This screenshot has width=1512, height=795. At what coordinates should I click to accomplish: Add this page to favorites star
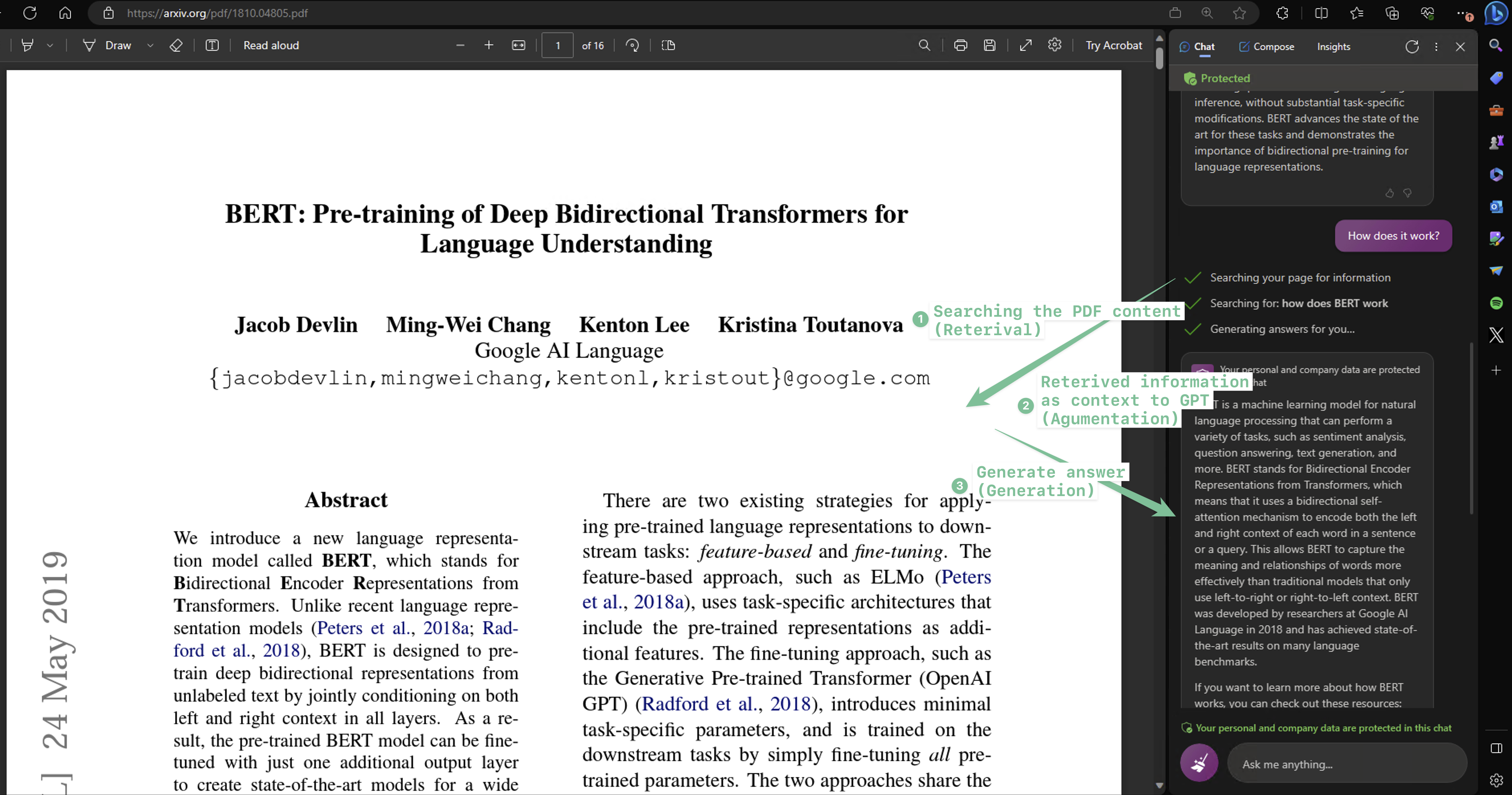[x=1239, y=13]
